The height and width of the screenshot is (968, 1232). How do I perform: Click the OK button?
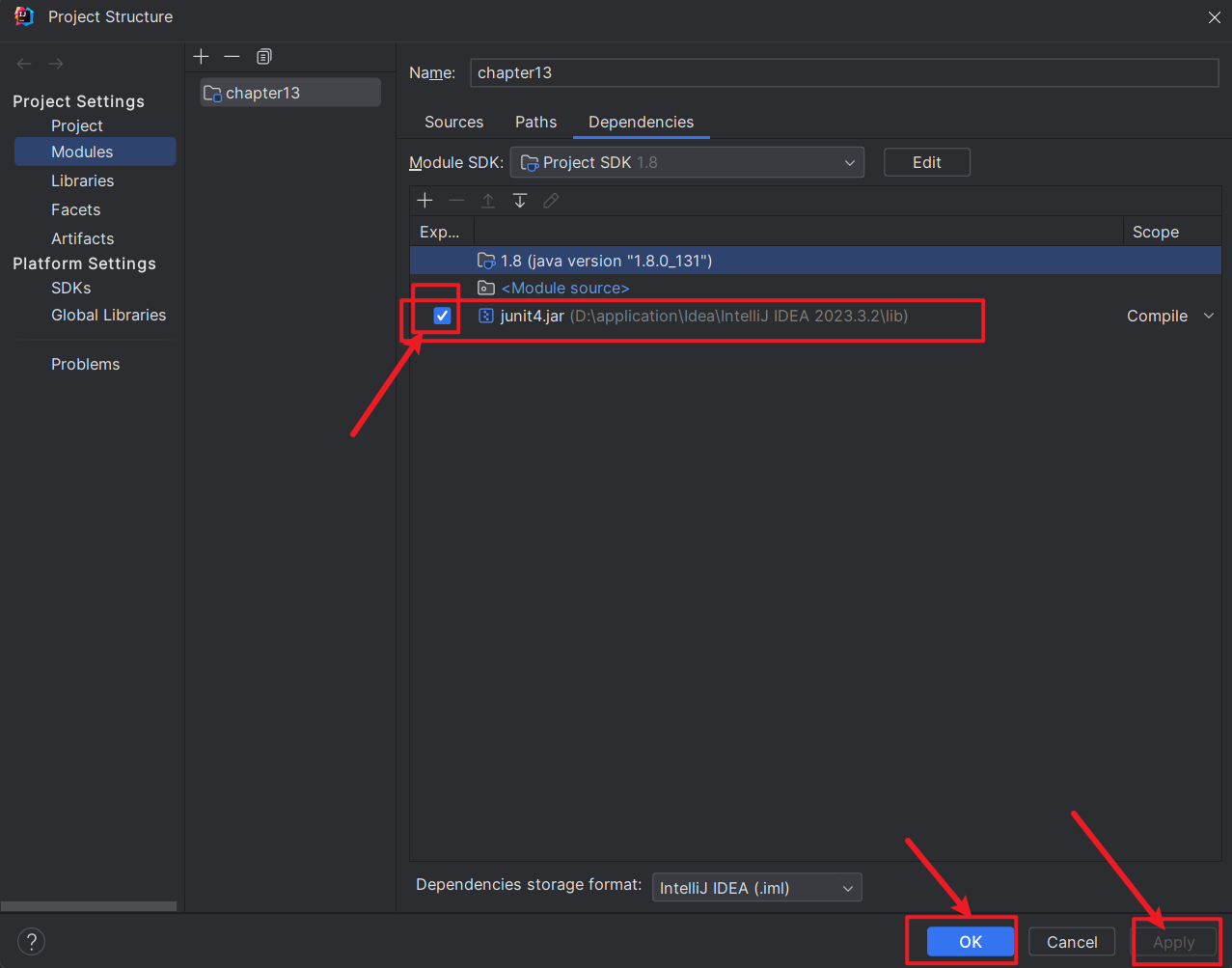(x=970, y=941)
